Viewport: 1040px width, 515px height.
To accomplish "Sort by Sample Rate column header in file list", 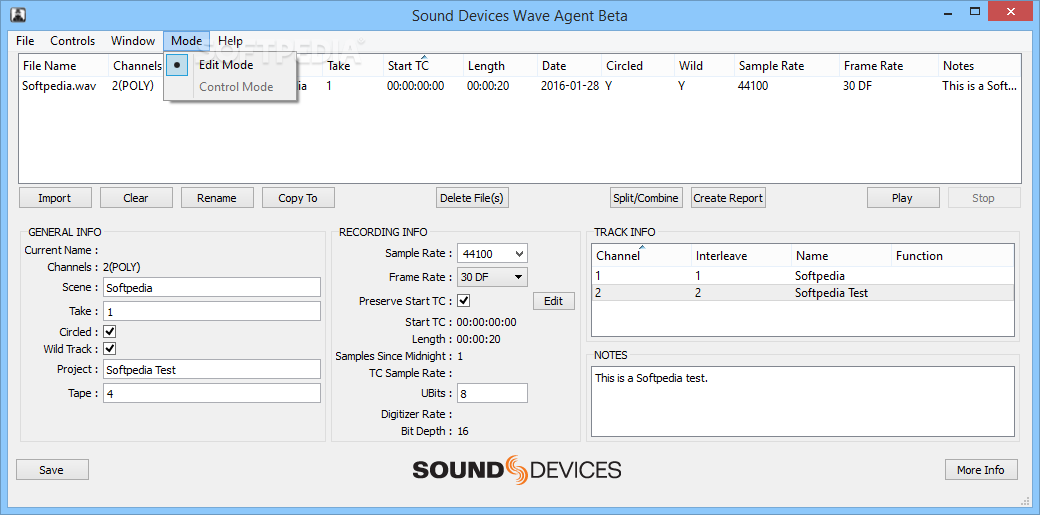I will click(787, 66).
